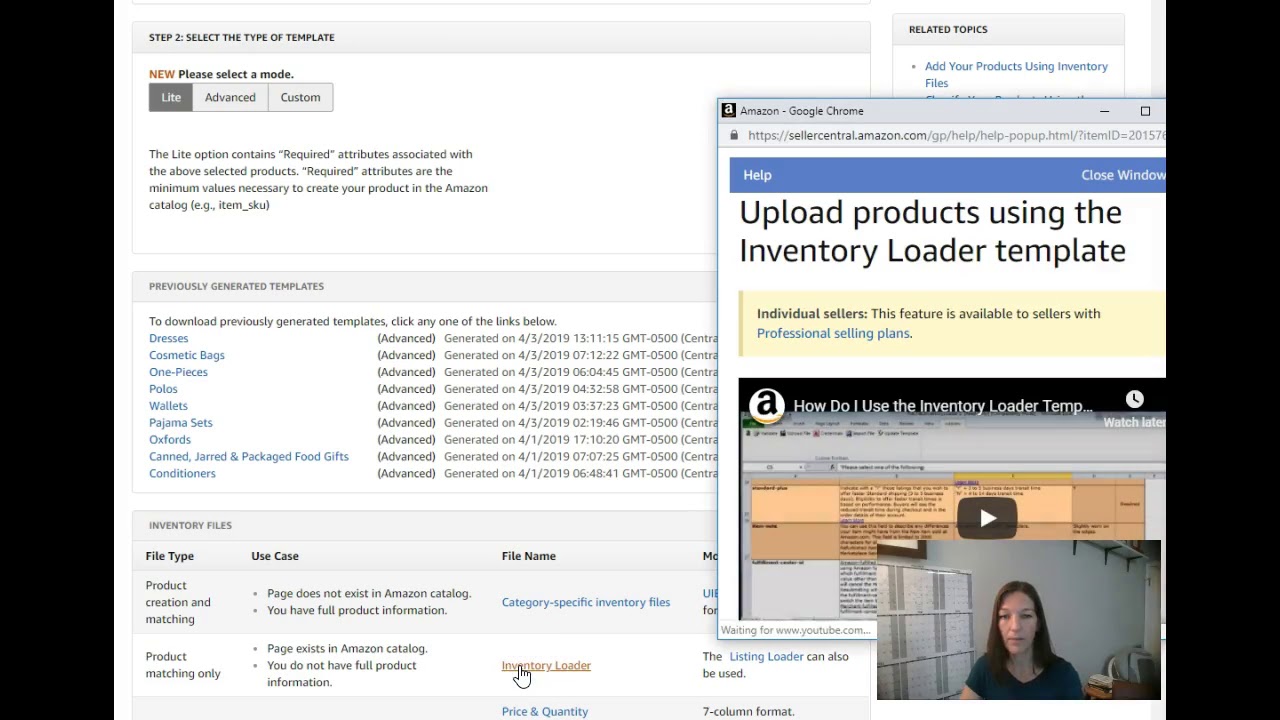
Task: Select the Advanced mode button
Action: pos(230,97)
